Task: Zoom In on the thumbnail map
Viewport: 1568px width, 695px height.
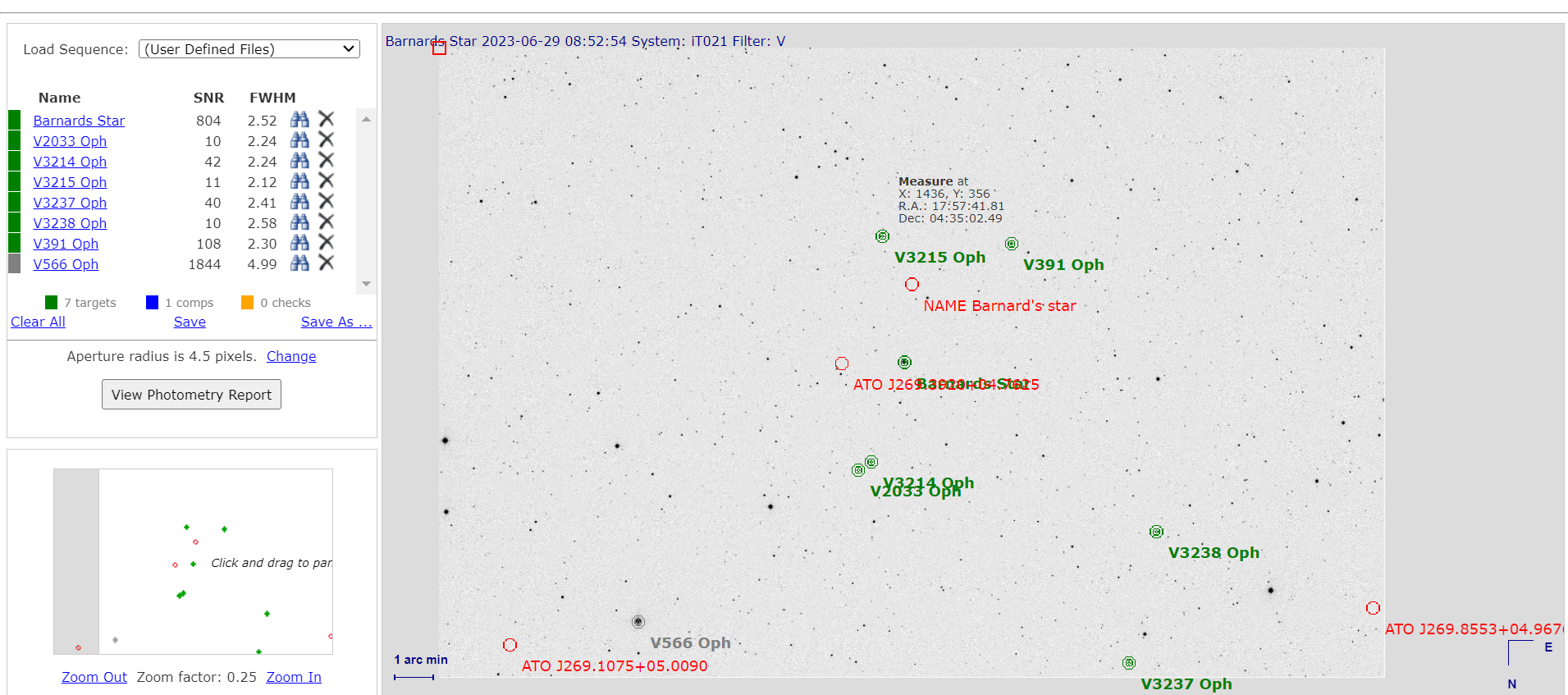Action: click(294, 677)
